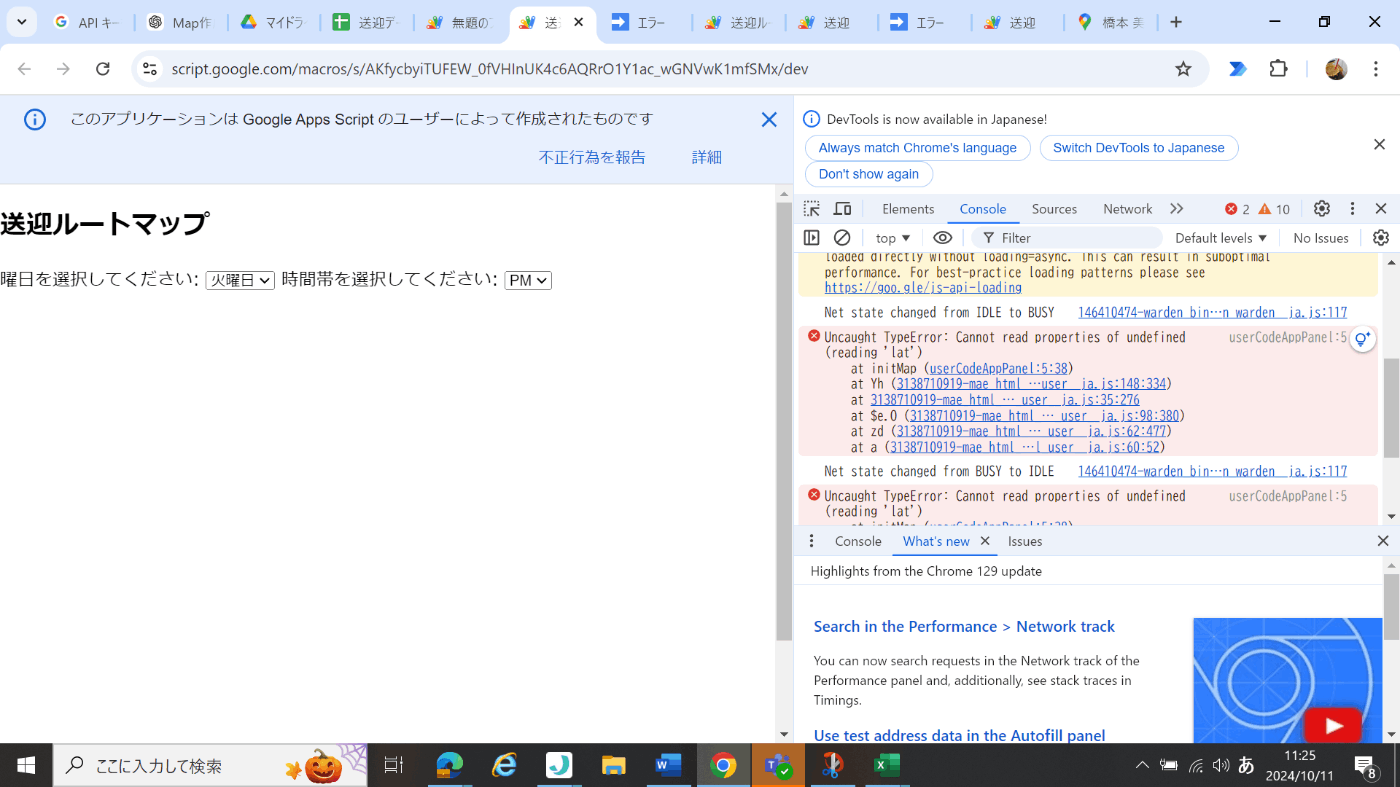Click the No Issues indicator

pyautogui.click(x=1320, y=238)
